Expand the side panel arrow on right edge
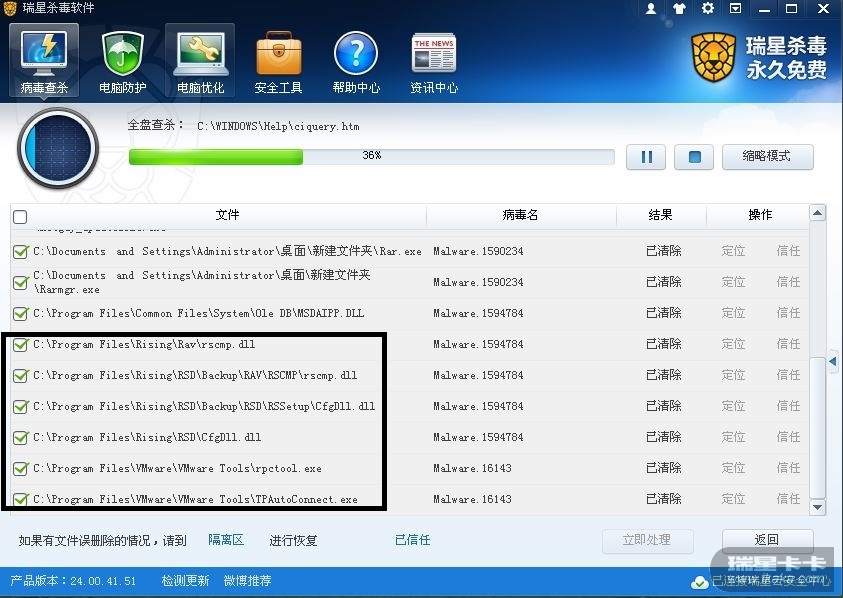 pos(833,361)
